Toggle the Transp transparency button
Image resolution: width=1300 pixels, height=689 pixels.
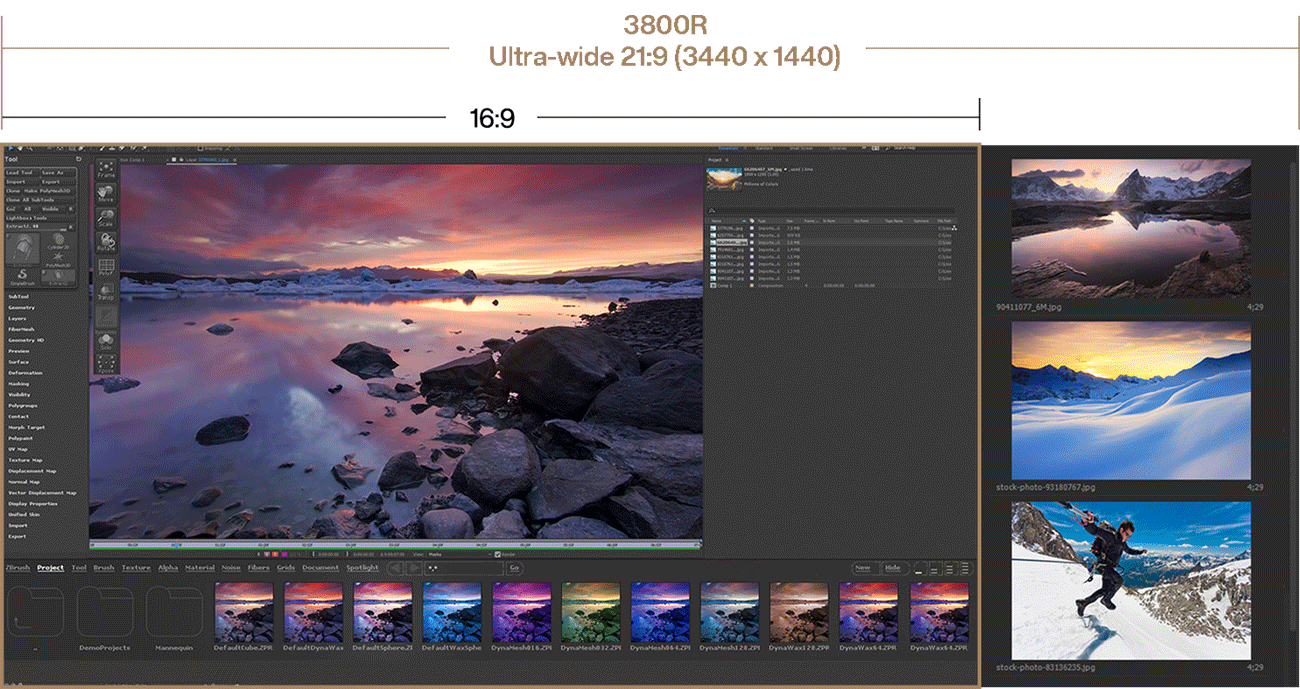pyautogui.click(x=106, y=292)
